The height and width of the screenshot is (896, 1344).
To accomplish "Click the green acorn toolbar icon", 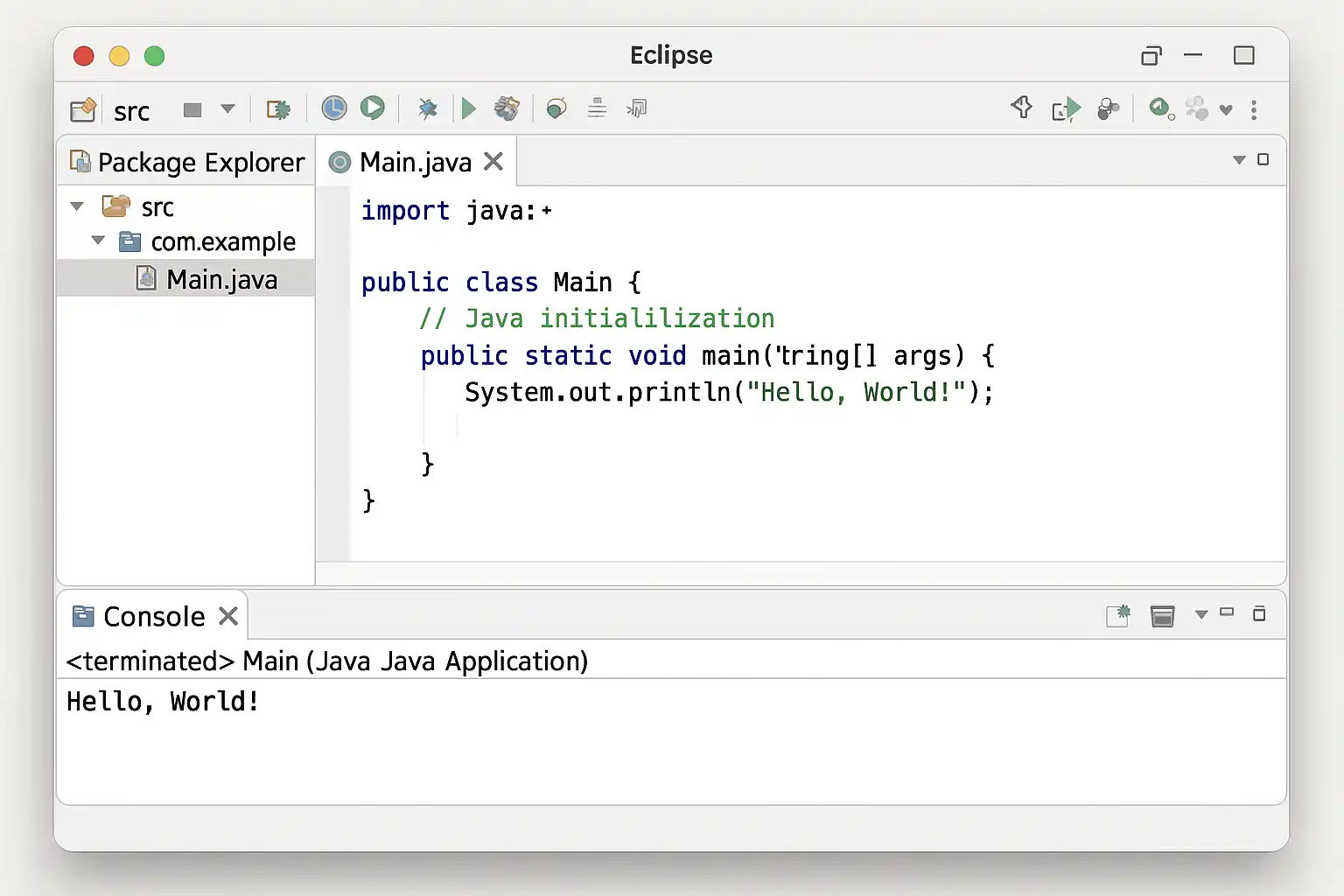I will 556,108.
